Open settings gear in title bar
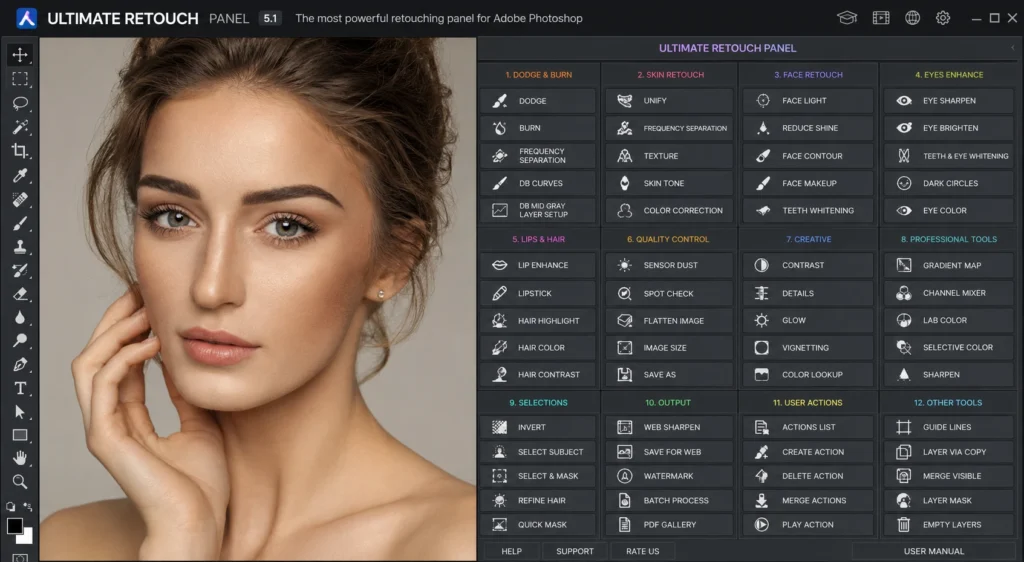The height and width of the screenshot is (562, 1024). 943,18
